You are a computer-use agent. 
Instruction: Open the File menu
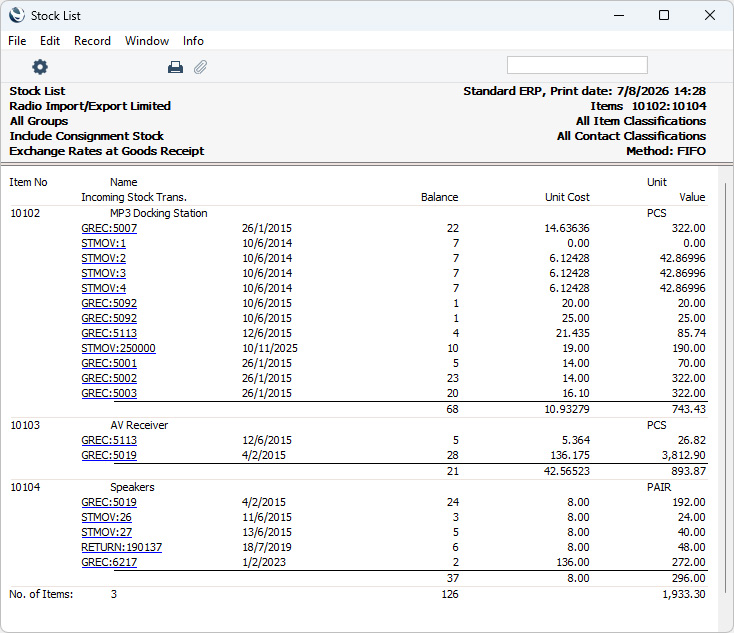pyautogui.click(x=17, y=41)
